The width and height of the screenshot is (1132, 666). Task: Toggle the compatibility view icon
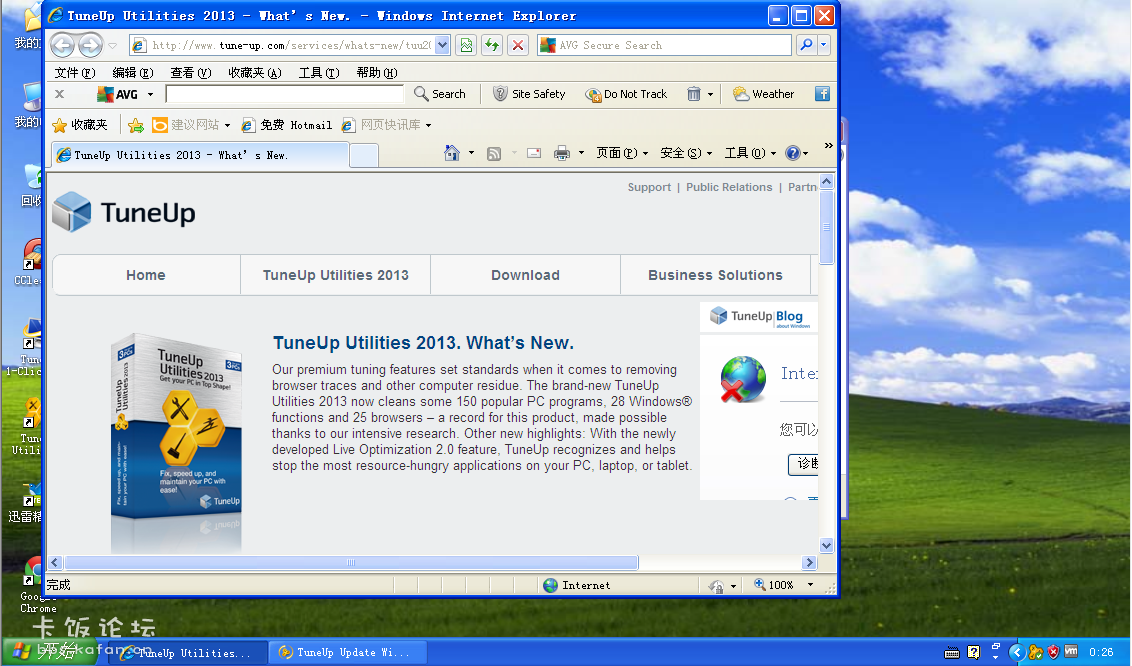(x=466, y=45)
